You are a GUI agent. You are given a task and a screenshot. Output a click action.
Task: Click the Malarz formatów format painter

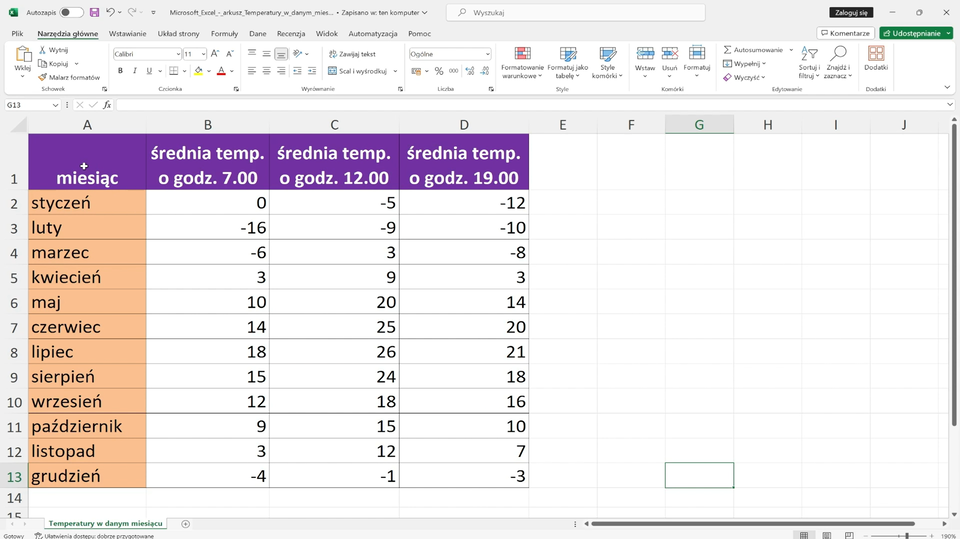(69, 77)
